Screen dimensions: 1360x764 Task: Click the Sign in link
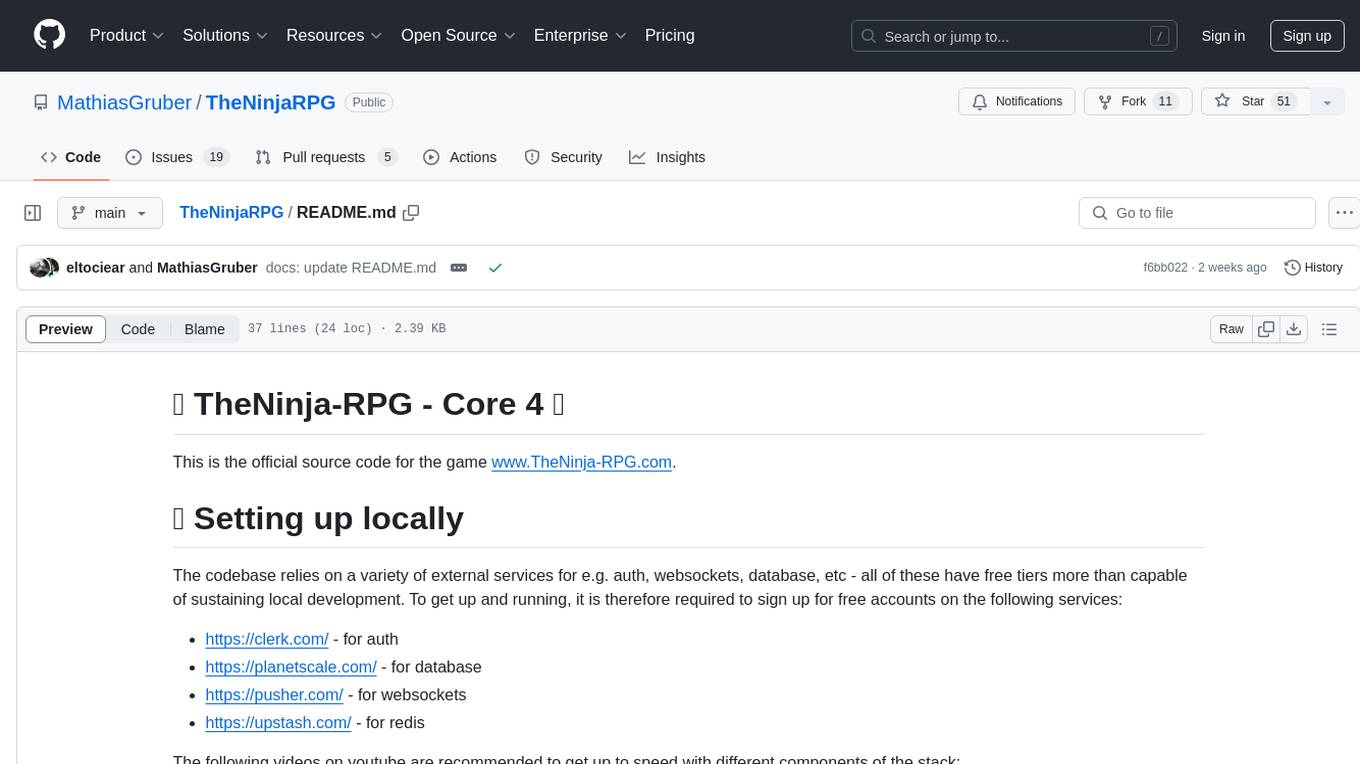click(x=1223, y=36)
